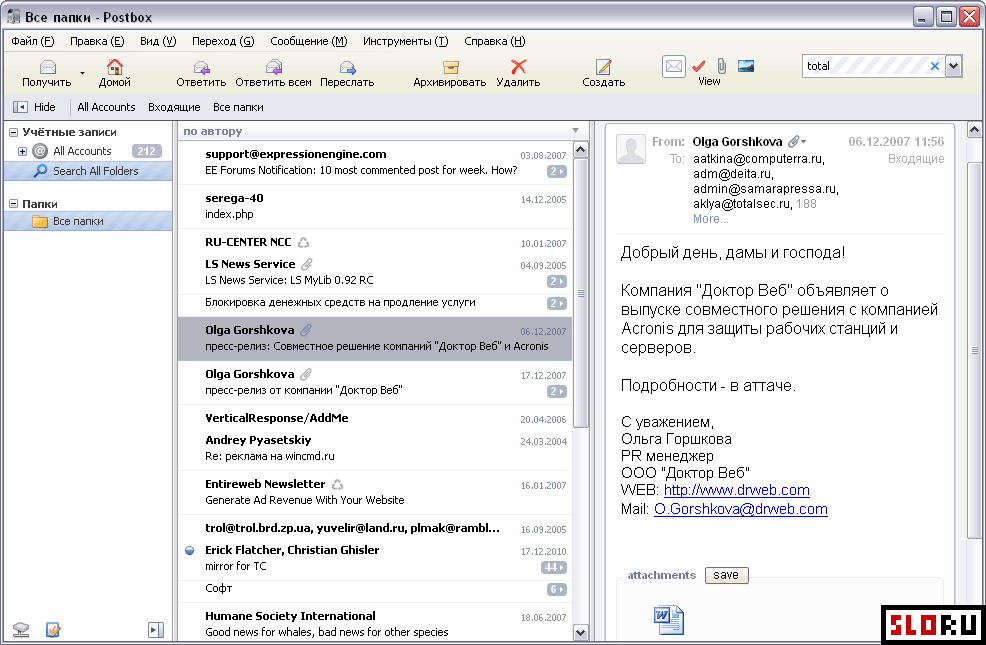Delete message with Удалить
Screen dimensions: 986x645
518,73
